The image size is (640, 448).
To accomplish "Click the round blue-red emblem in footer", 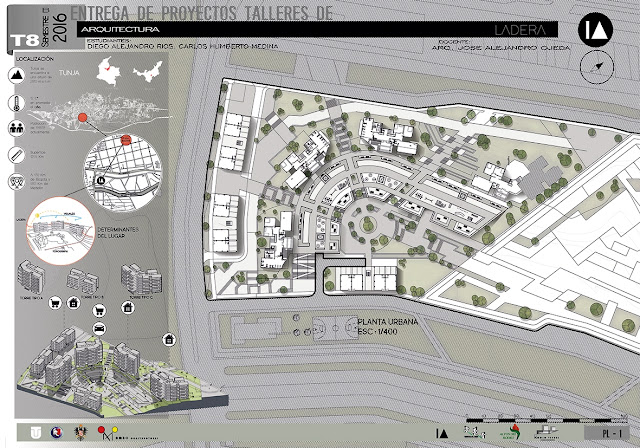I will click(x=56, y=432).
